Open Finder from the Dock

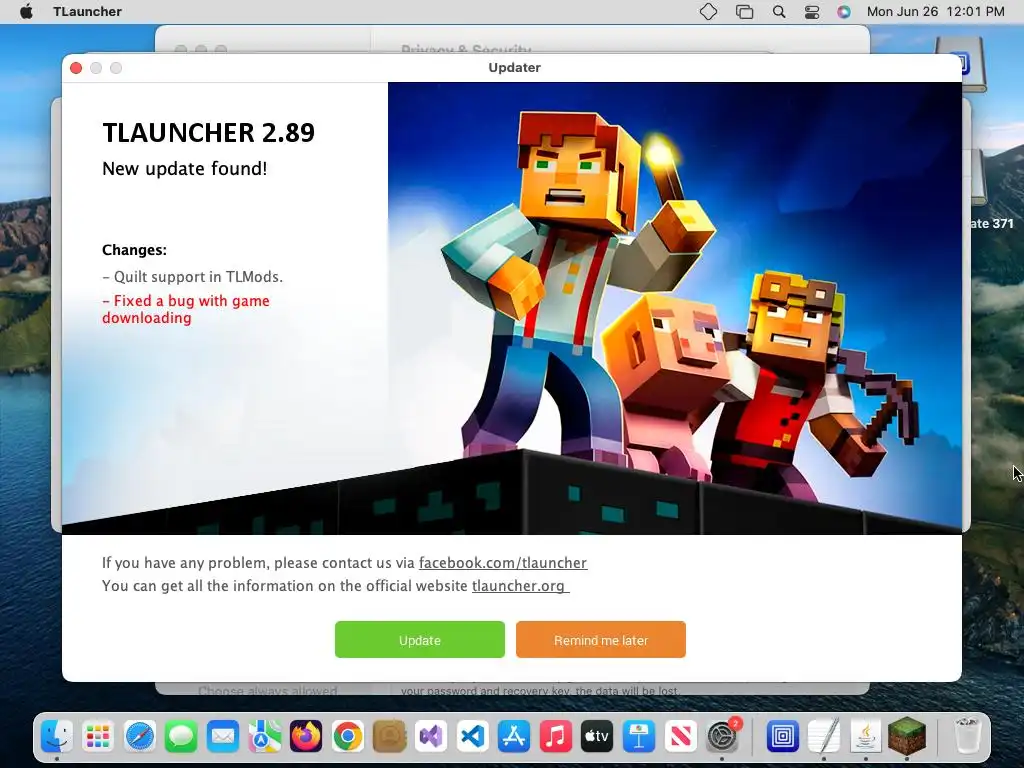pos(57,737)
